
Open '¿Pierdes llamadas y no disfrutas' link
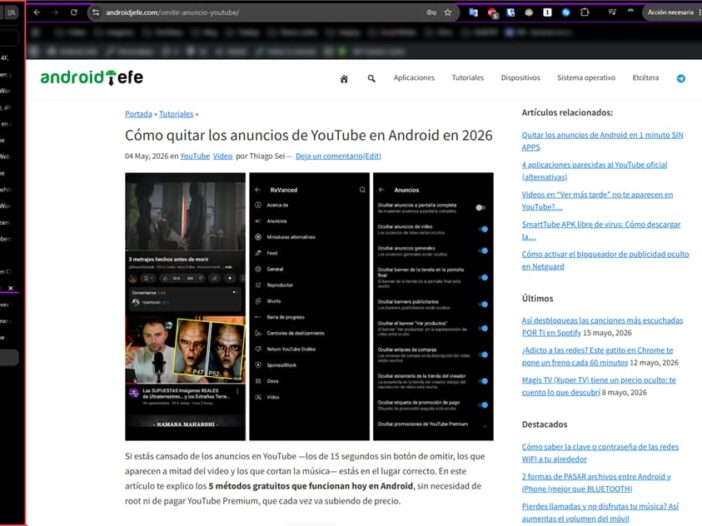pyautogui.click(x=600, y=512)
